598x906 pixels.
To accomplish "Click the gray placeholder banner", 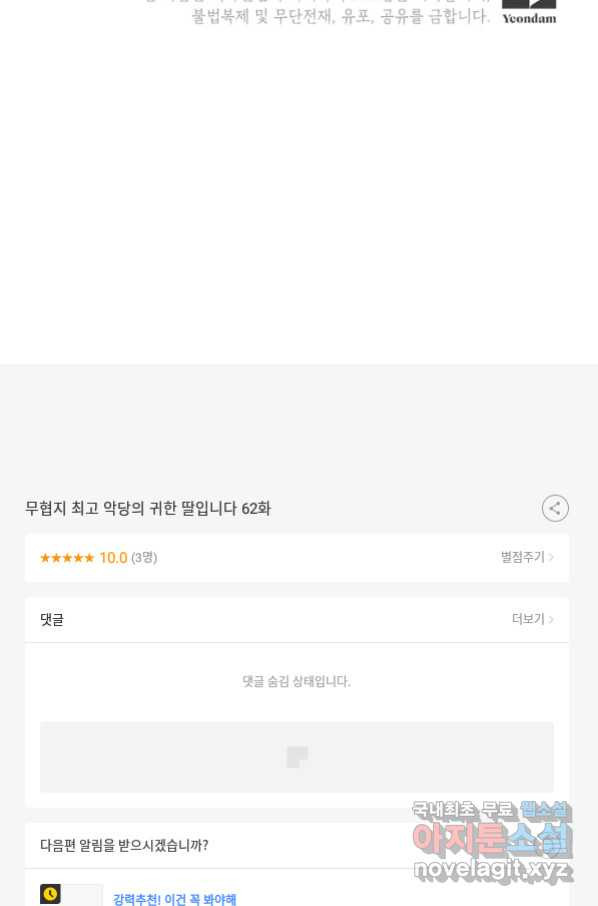I will point(296,757).
